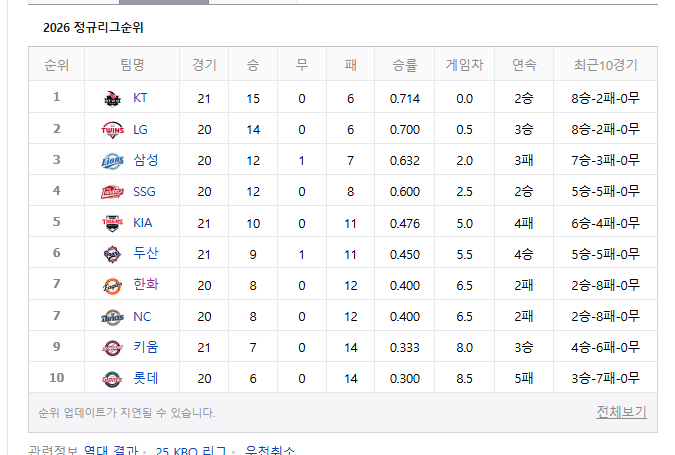Open the visited 한화 team link
The image size is (675, 455).
[146, 284]
